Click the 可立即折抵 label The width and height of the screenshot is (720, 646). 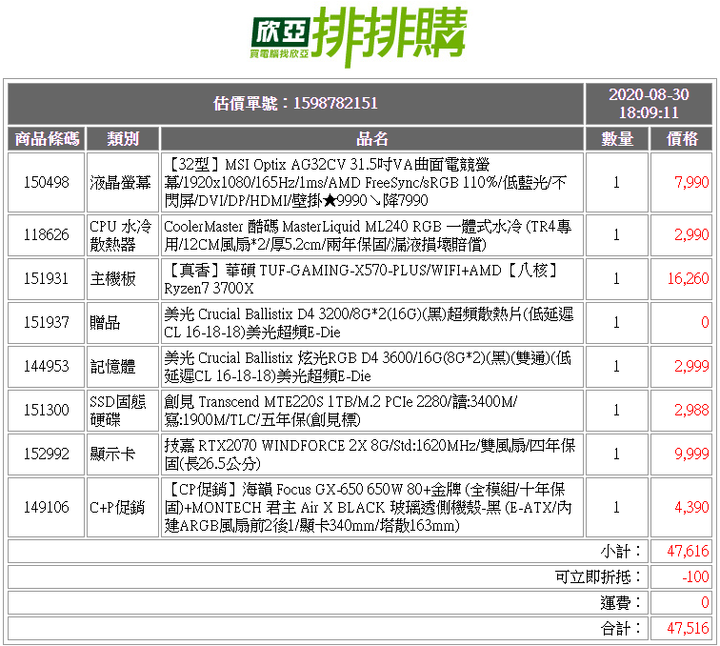(x=597, y=577)
